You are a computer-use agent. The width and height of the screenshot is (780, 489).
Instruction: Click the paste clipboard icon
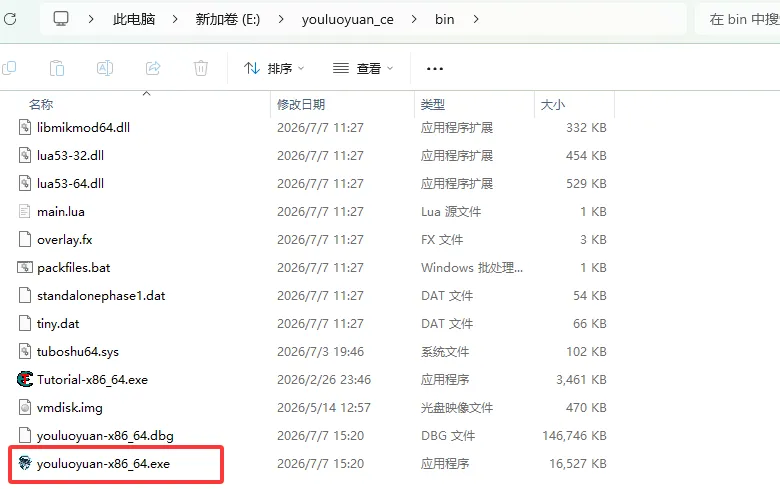(x=57, y=68)
